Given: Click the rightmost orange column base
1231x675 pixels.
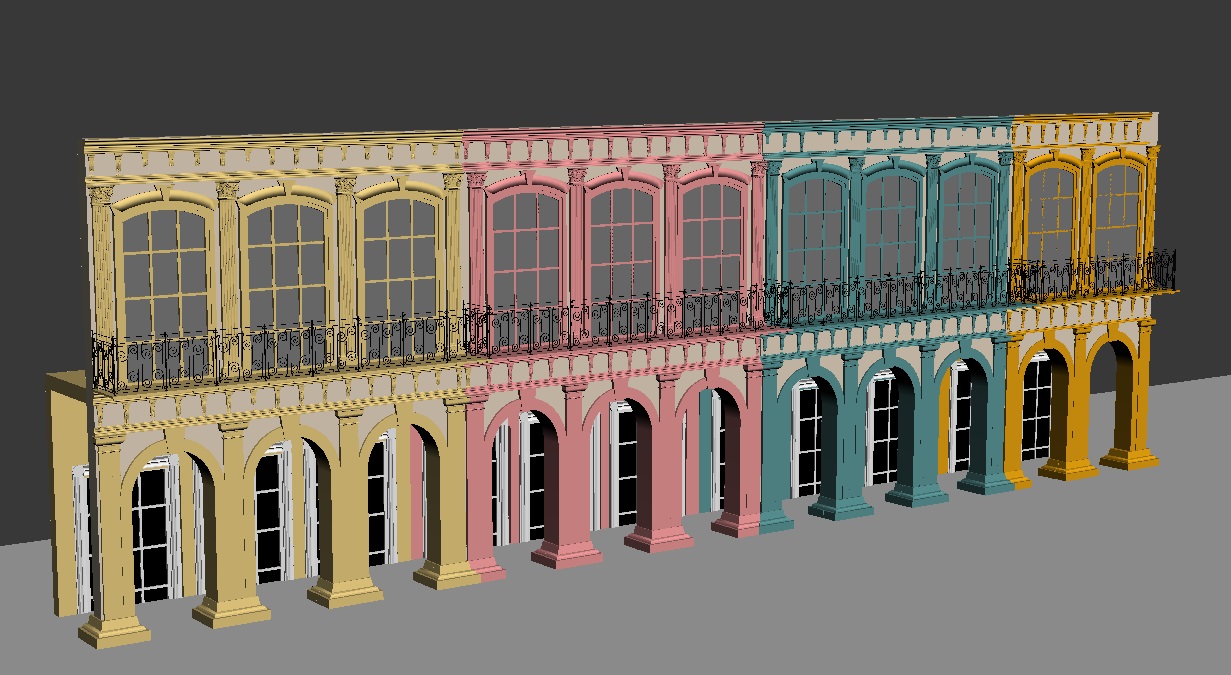Looking at the screenshot, I should tap(1129, 458).
